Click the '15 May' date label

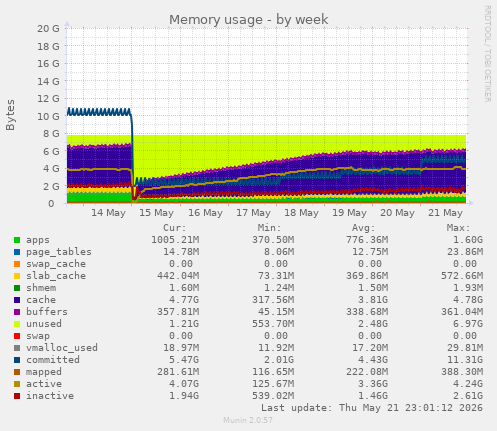click(x=156, y=213)
